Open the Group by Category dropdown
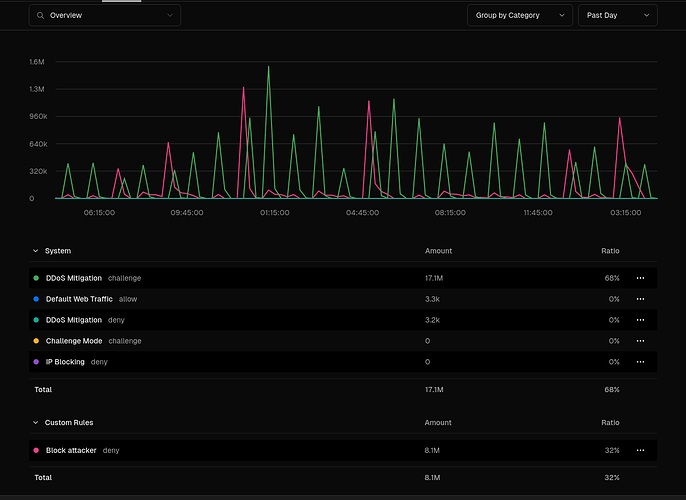 520,15
